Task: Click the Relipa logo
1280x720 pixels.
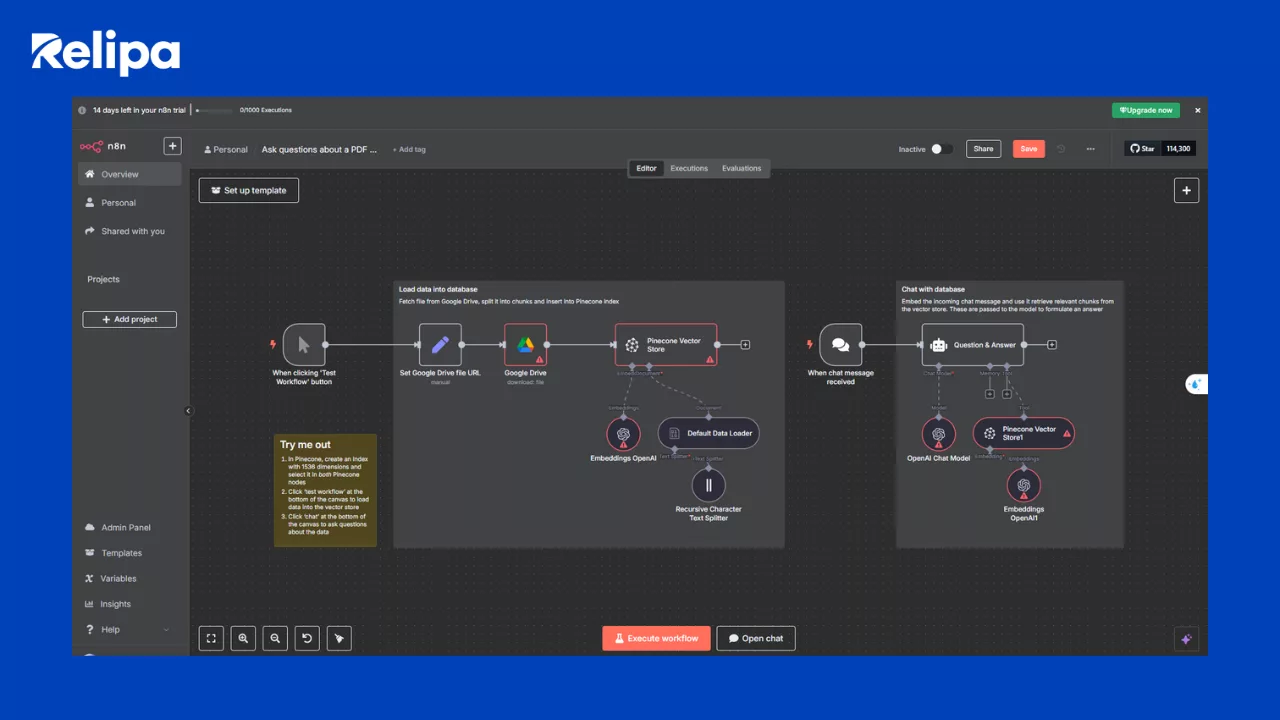Action: click(x=105, y=53)
